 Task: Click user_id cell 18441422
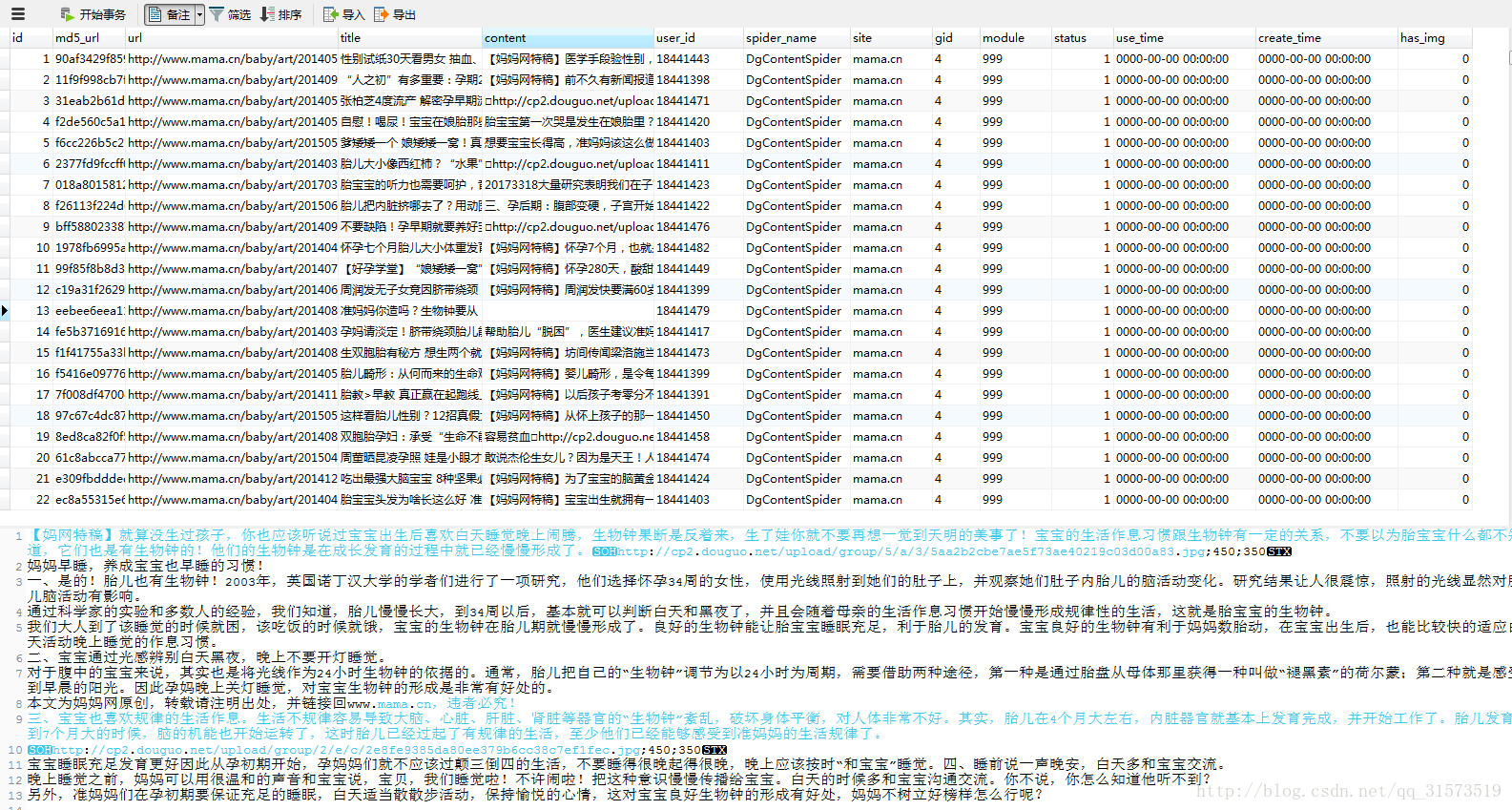tap(698, 206)
